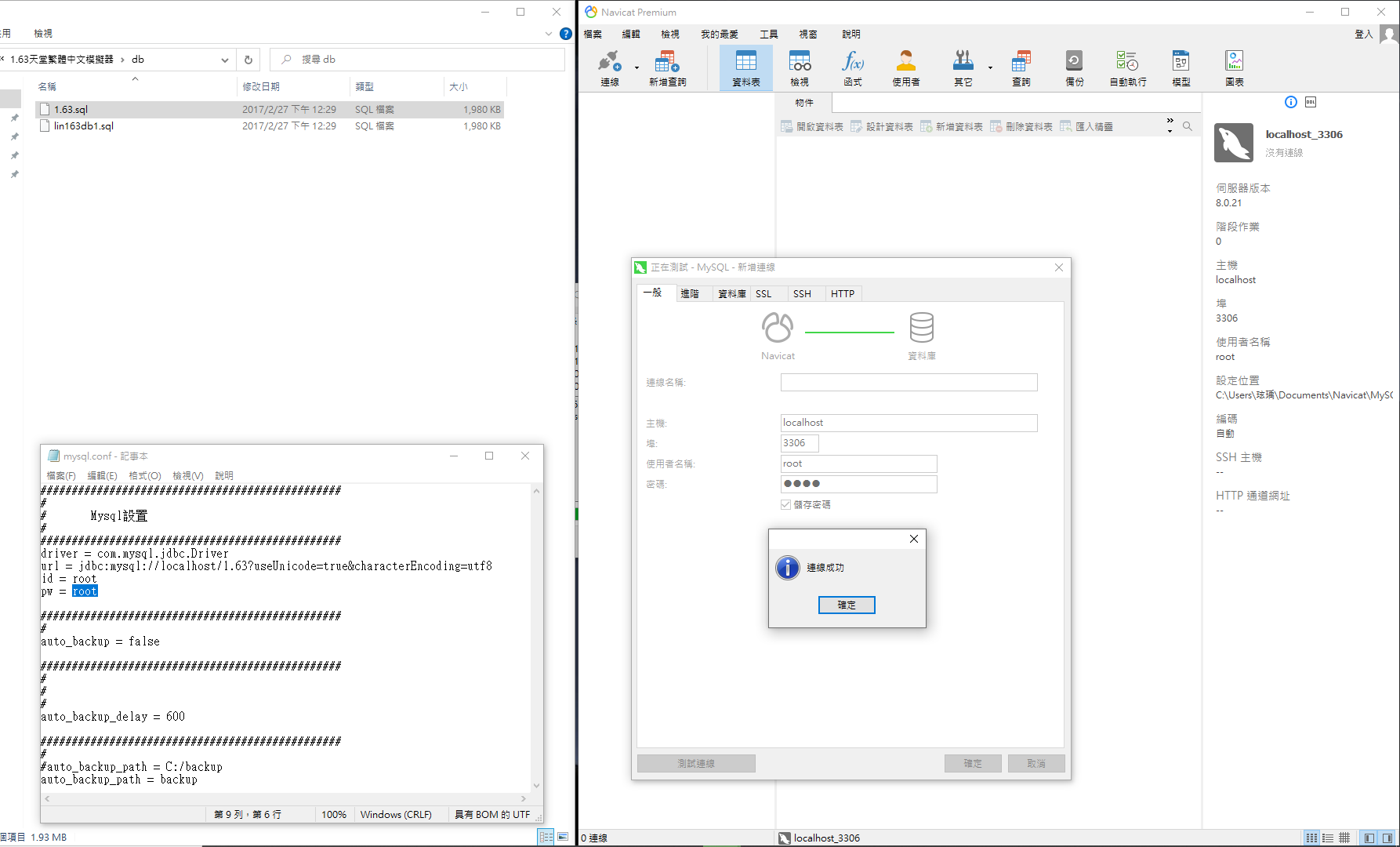Toggle the 儲存密碼 save password checkbox
Image resolution: width=1400 pixels, height=847 pixels.
click(785, 504)
